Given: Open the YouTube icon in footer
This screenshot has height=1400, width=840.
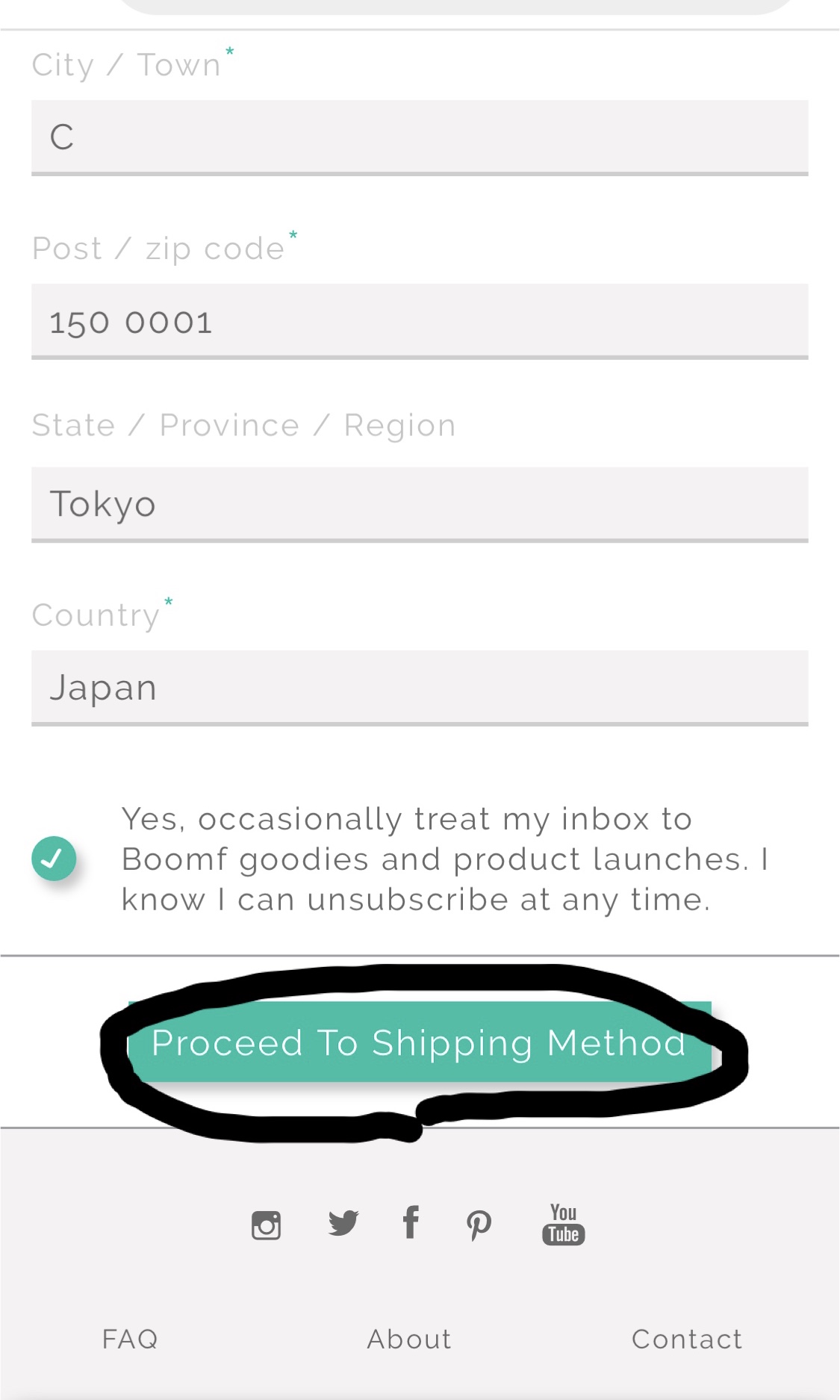Looking at the screenshot, I should tap(563, 1224).
